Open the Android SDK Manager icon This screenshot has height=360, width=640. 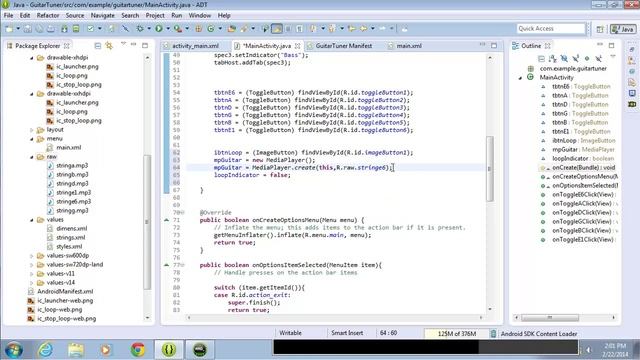(x=64, y=29)
